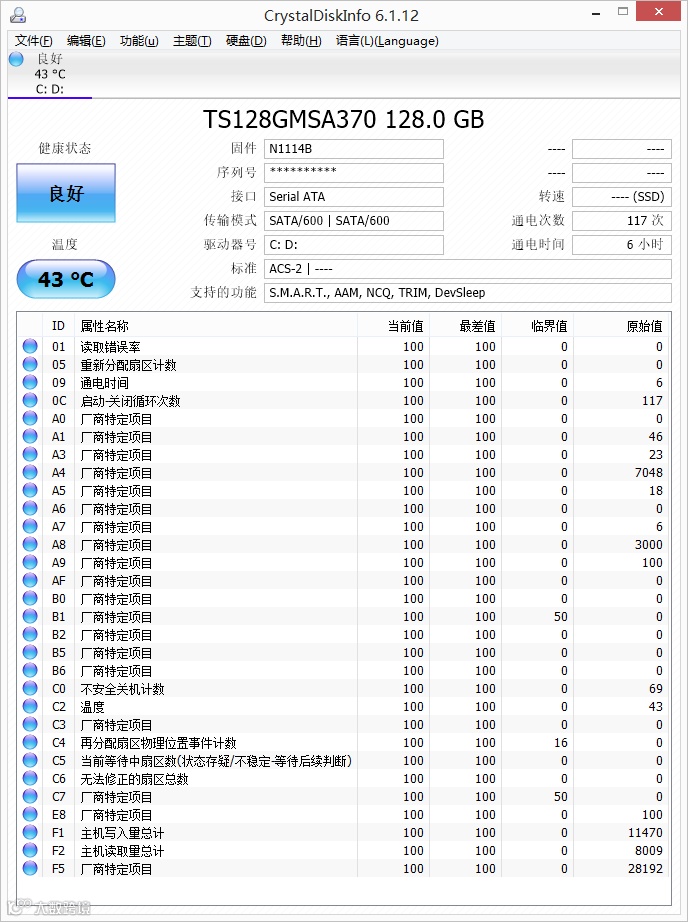The height and width of the screenshot is (922, 688).
Task: Click the CrystalDiskInfo title bar app icon
Action: 19,15
